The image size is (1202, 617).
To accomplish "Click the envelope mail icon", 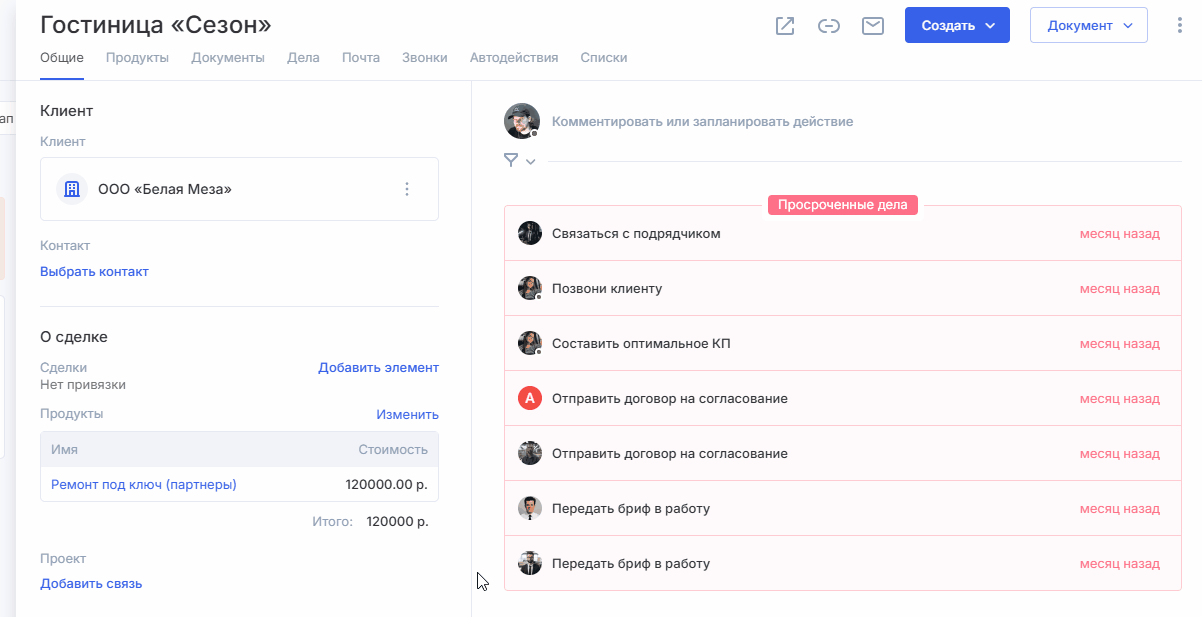I will pyautogui.click(x=872, y=26).
